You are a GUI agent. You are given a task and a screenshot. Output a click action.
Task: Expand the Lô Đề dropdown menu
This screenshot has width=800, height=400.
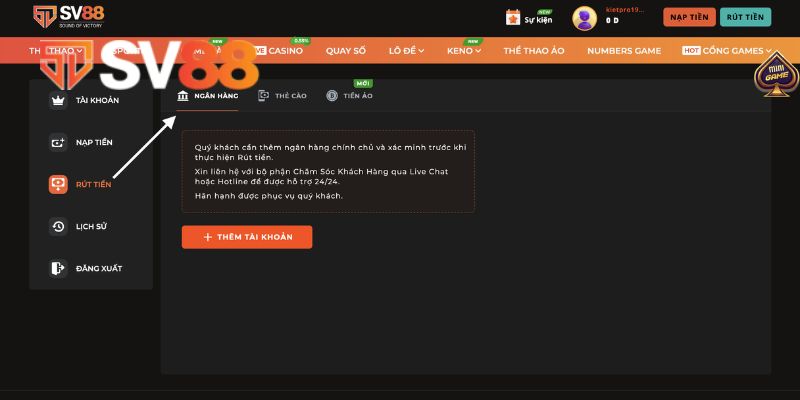click(406, 51)
